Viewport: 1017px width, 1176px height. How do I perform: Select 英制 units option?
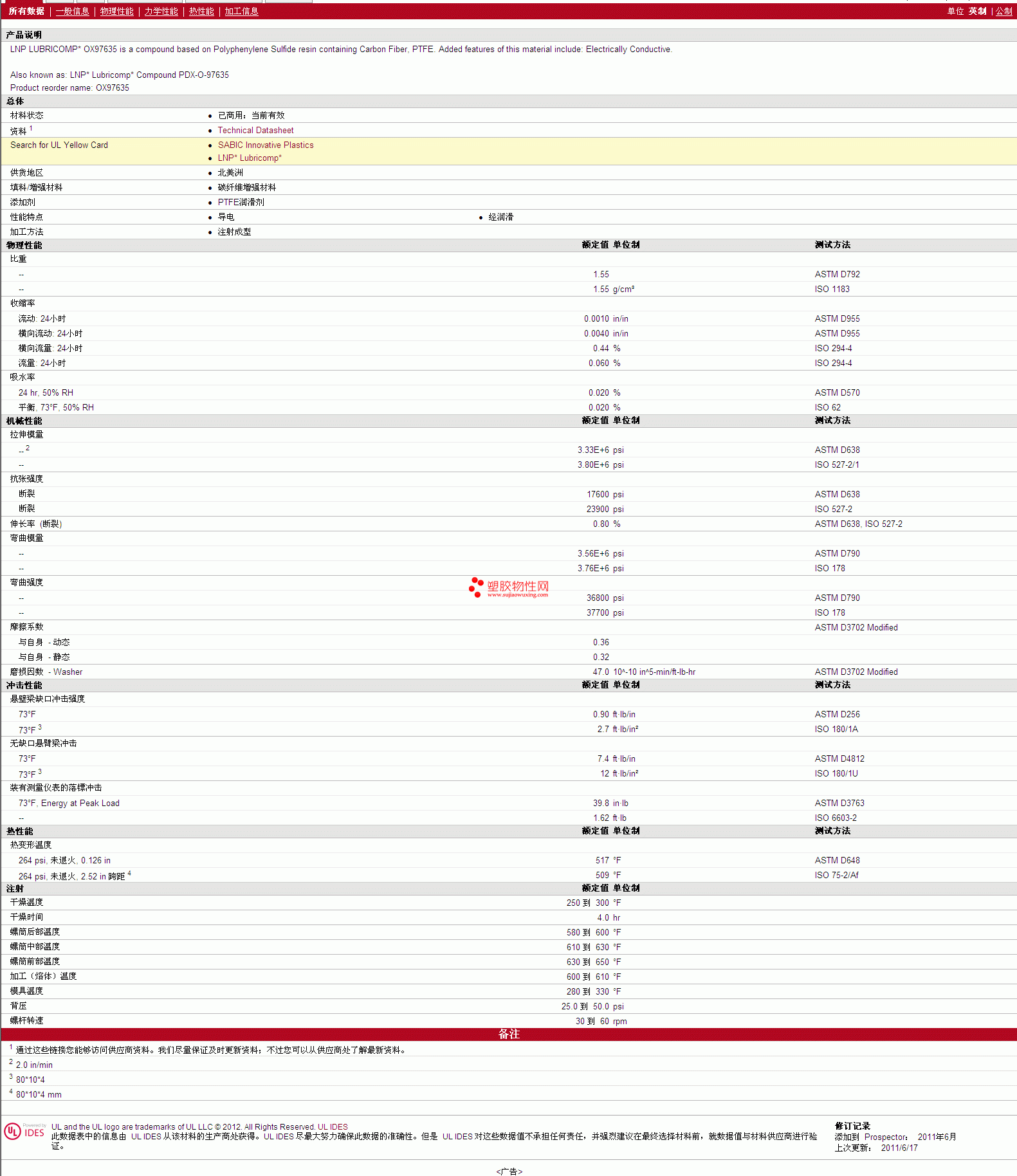(977, 11)
